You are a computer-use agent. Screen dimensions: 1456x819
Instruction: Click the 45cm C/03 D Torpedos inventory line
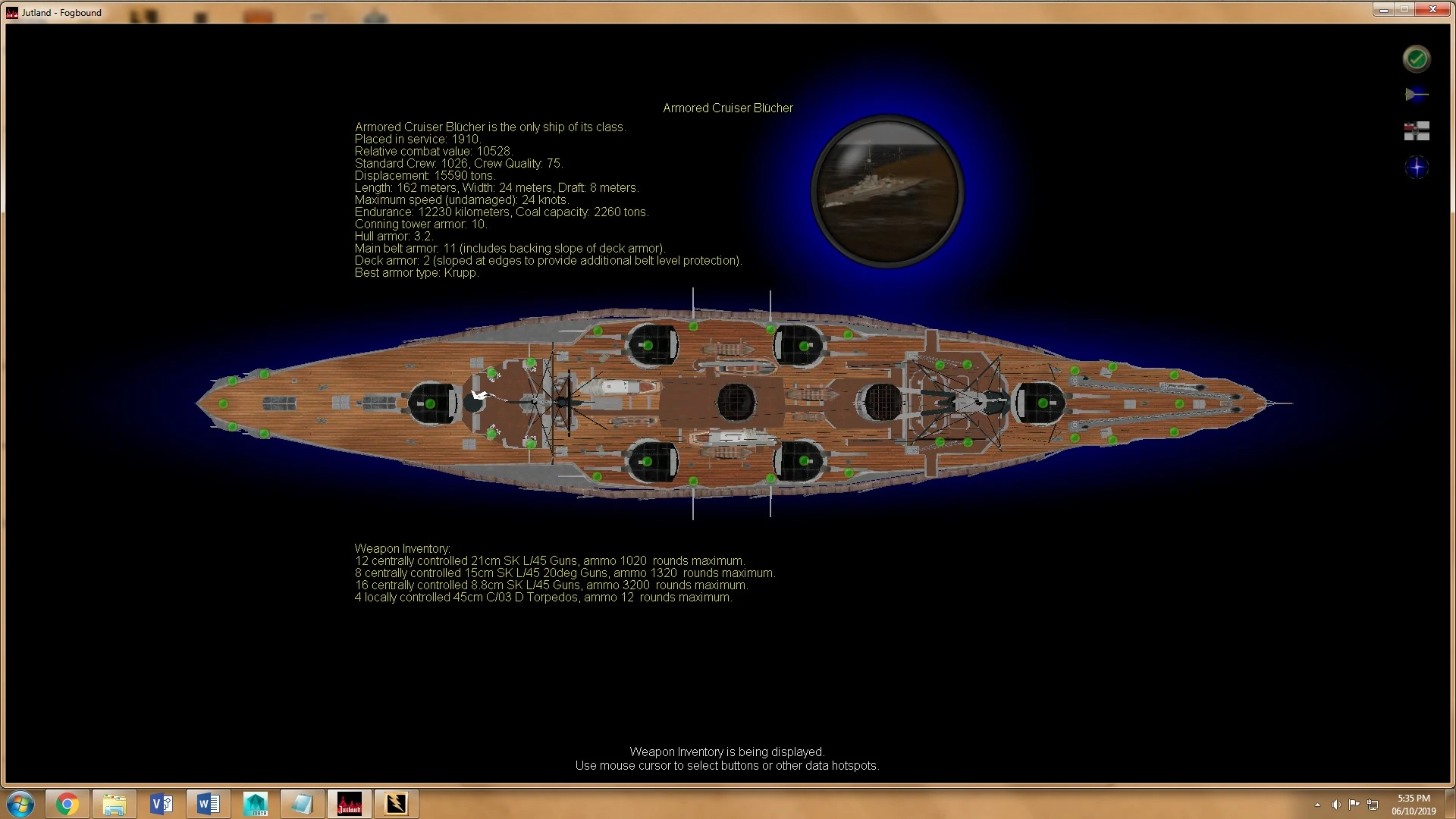pos(543,598)
